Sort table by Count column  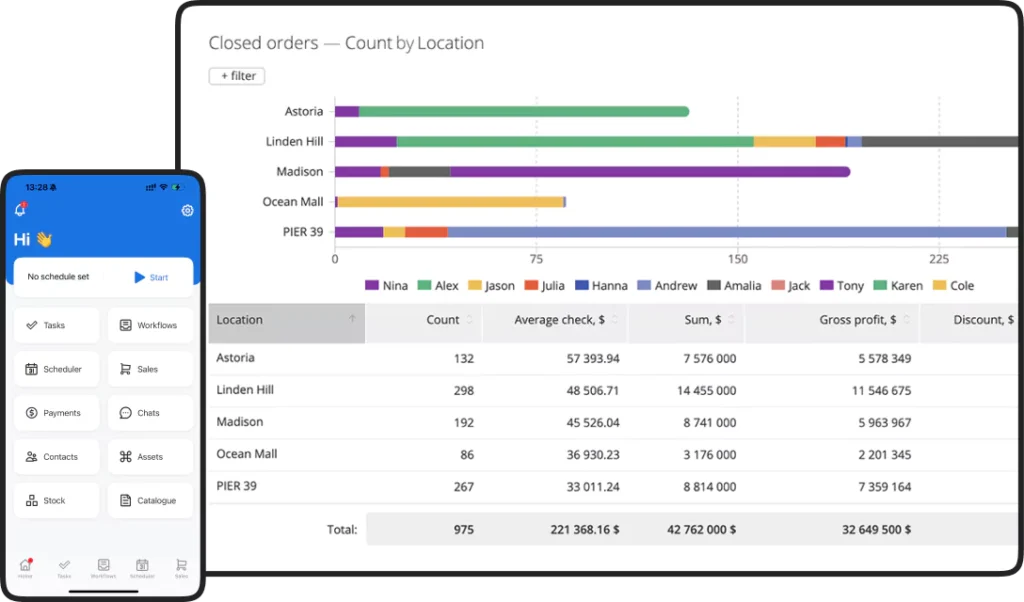click(442, 320)
